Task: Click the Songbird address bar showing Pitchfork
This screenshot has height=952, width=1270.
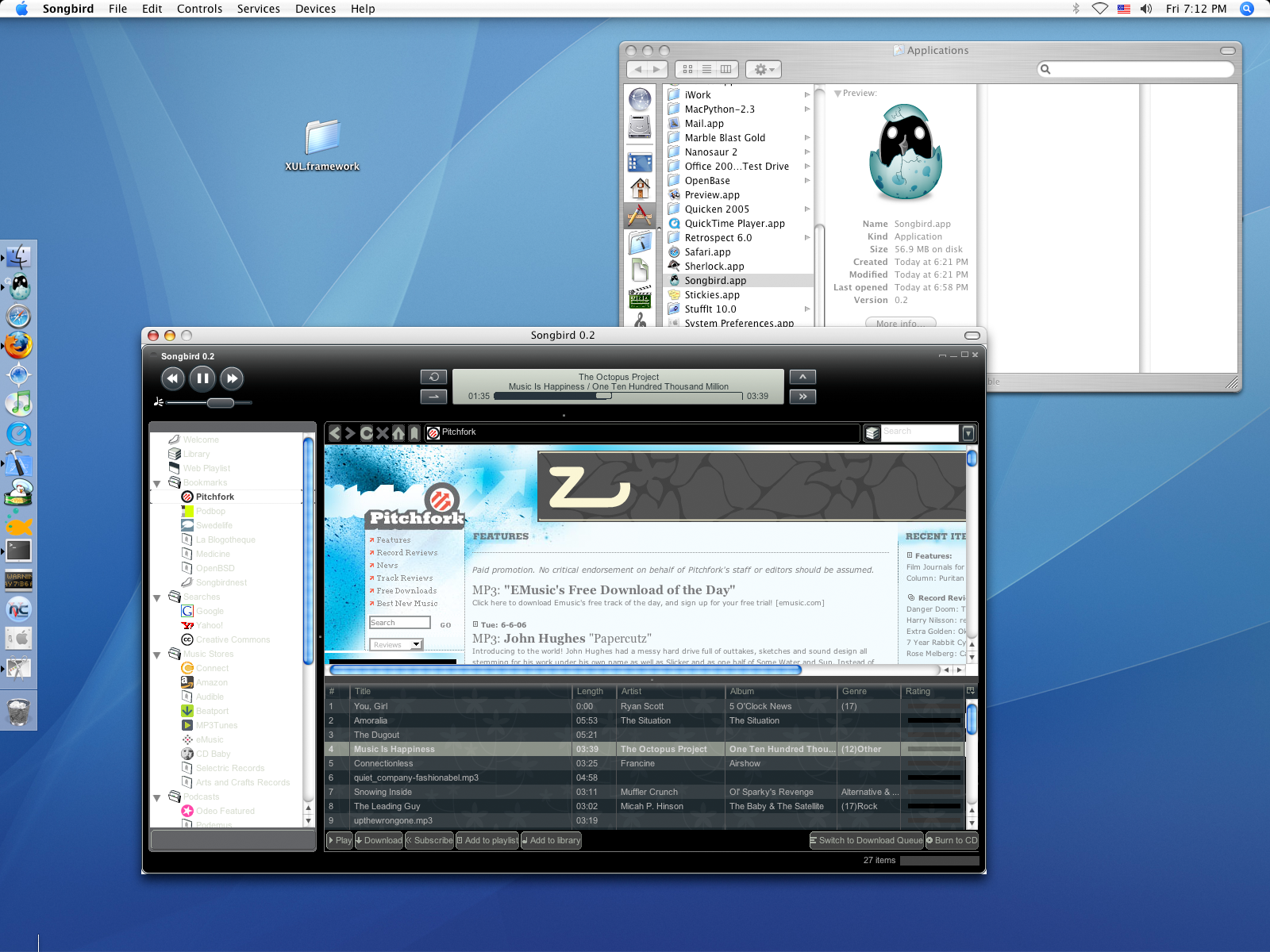Action: pos(642,432)
